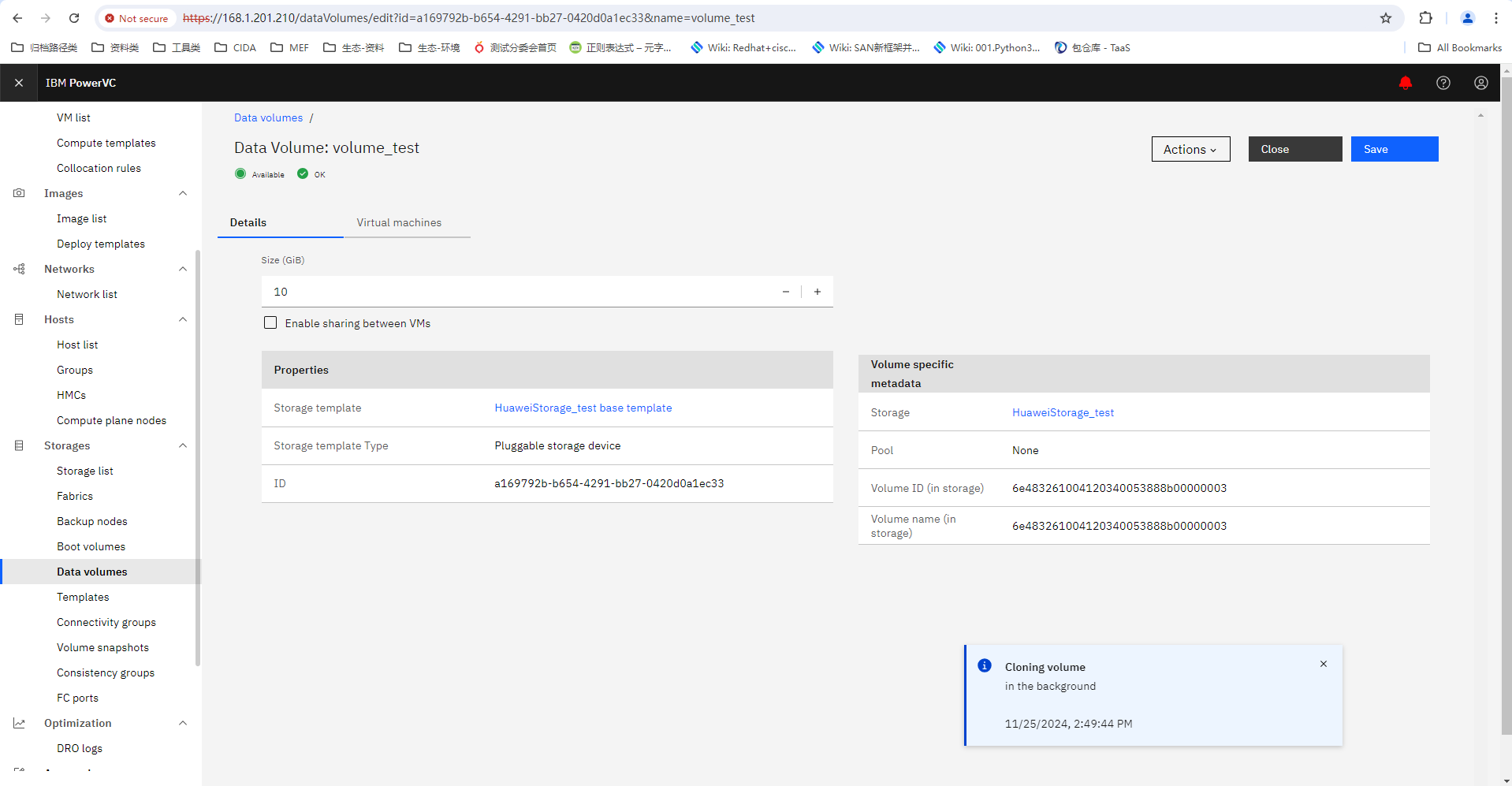Open the Chrome three-dot menu

[1495, 18]
